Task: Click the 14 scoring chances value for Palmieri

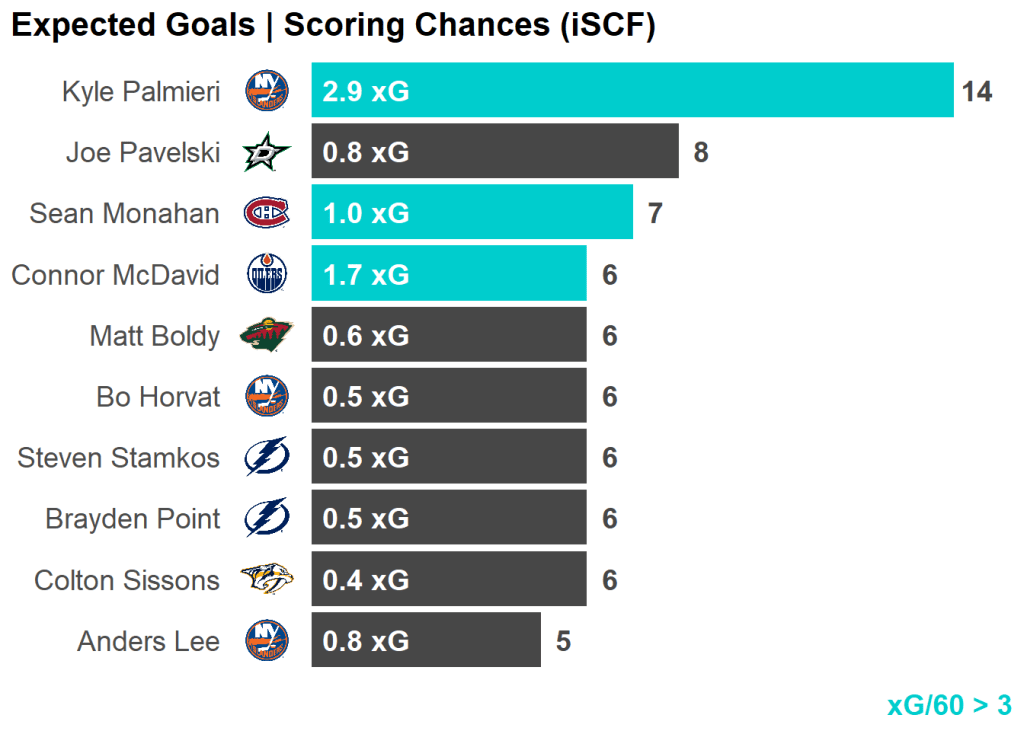Action: pyautogui.click(x=977, y=92)
